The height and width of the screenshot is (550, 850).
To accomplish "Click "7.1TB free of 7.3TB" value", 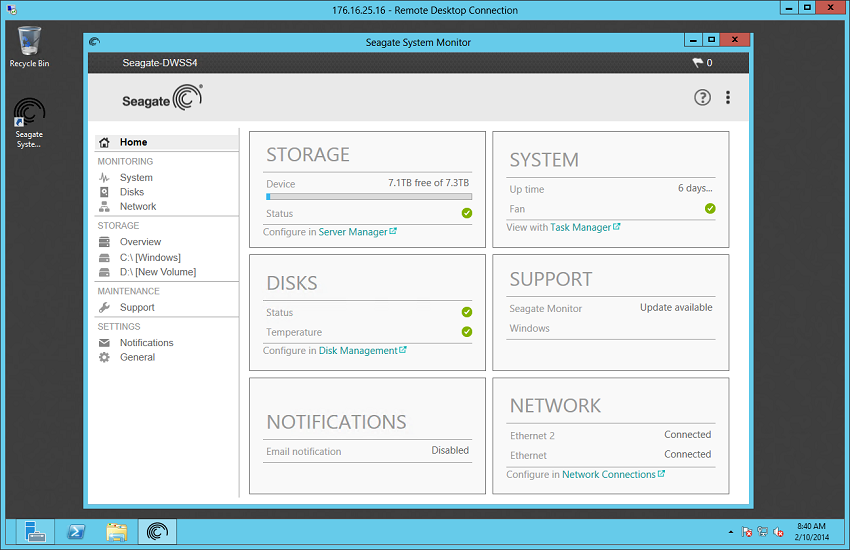I will 428,183.
